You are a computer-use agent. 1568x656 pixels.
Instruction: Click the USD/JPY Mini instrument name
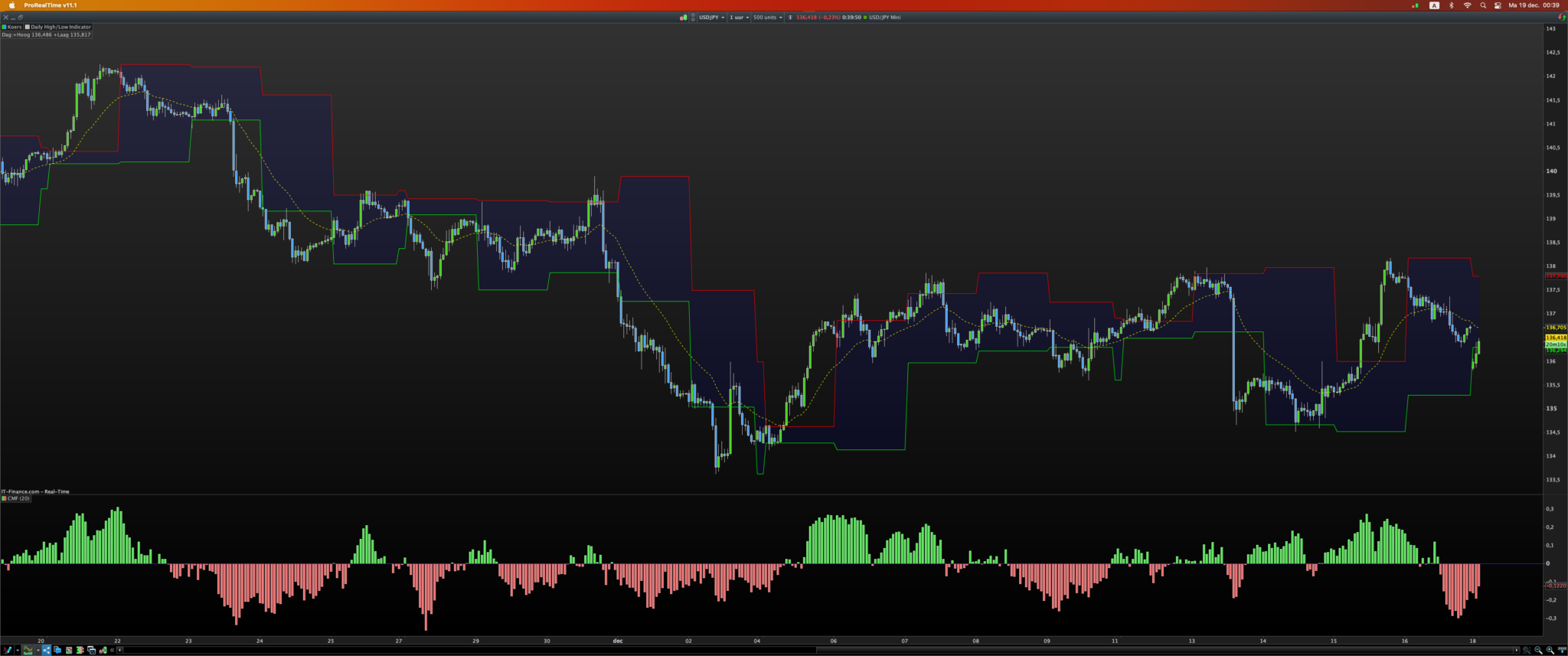tap(884, 17)
